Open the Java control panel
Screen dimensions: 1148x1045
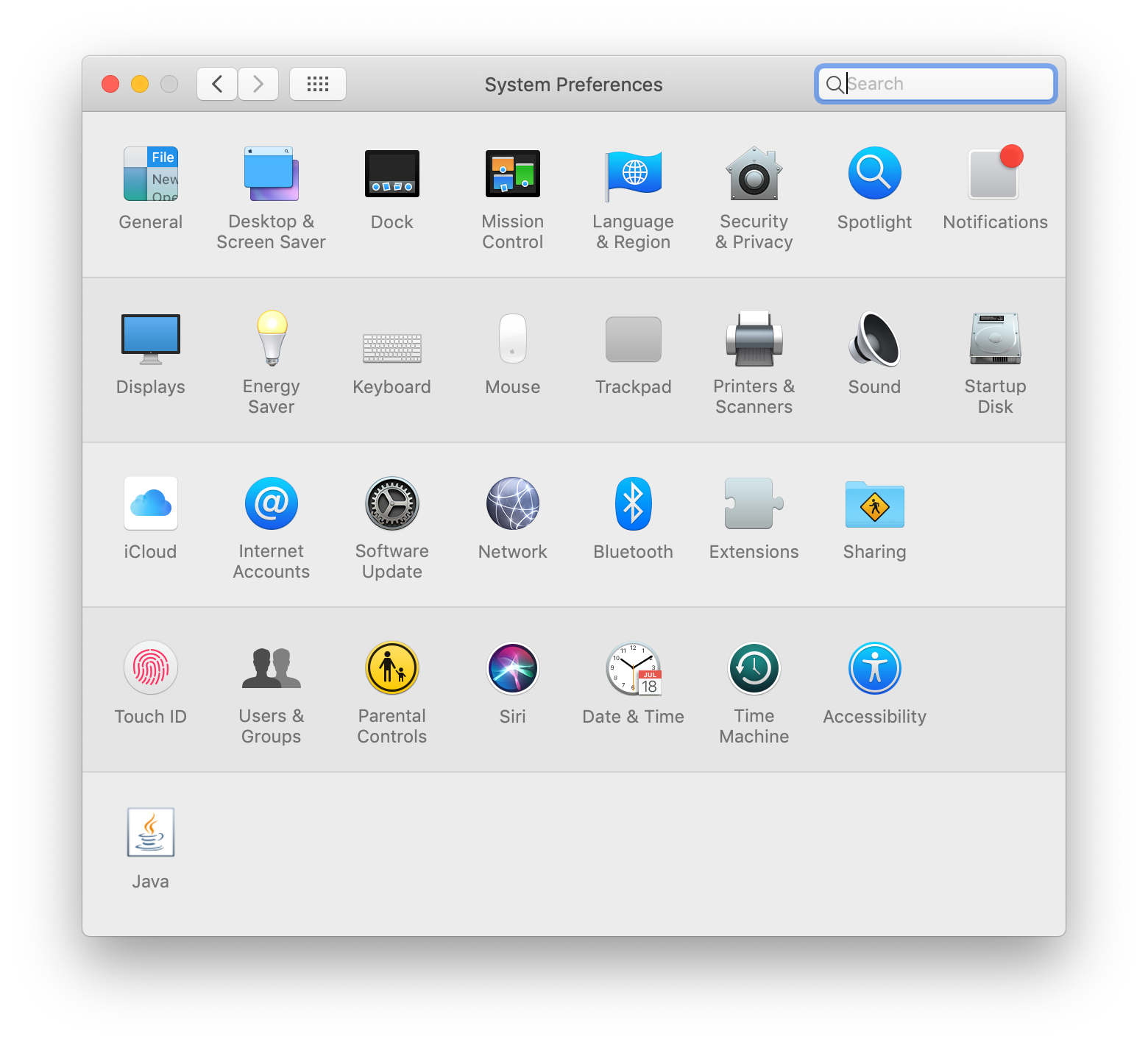[x=150, y=832]
